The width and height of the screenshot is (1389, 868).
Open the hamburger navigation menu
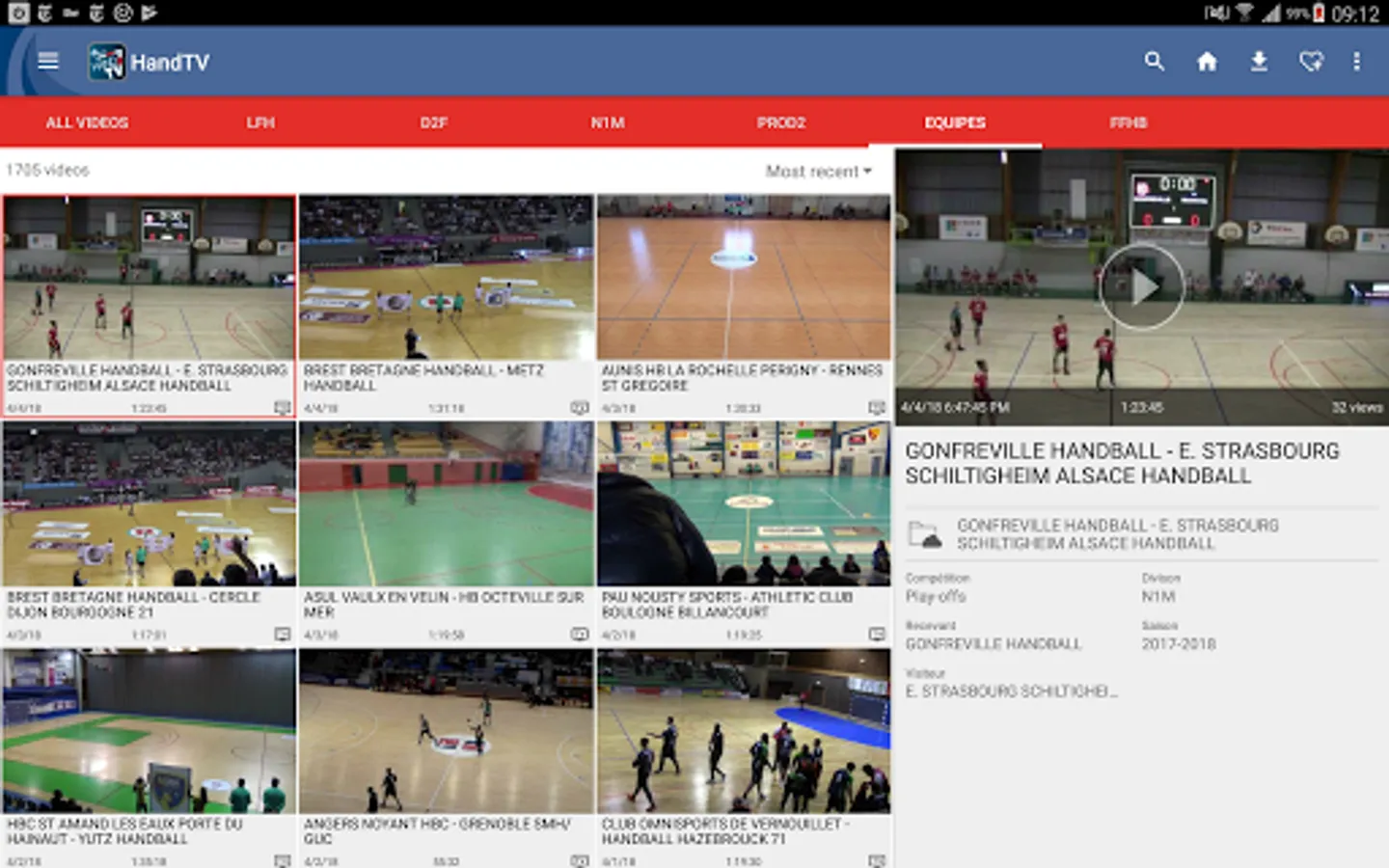(48, 62)
